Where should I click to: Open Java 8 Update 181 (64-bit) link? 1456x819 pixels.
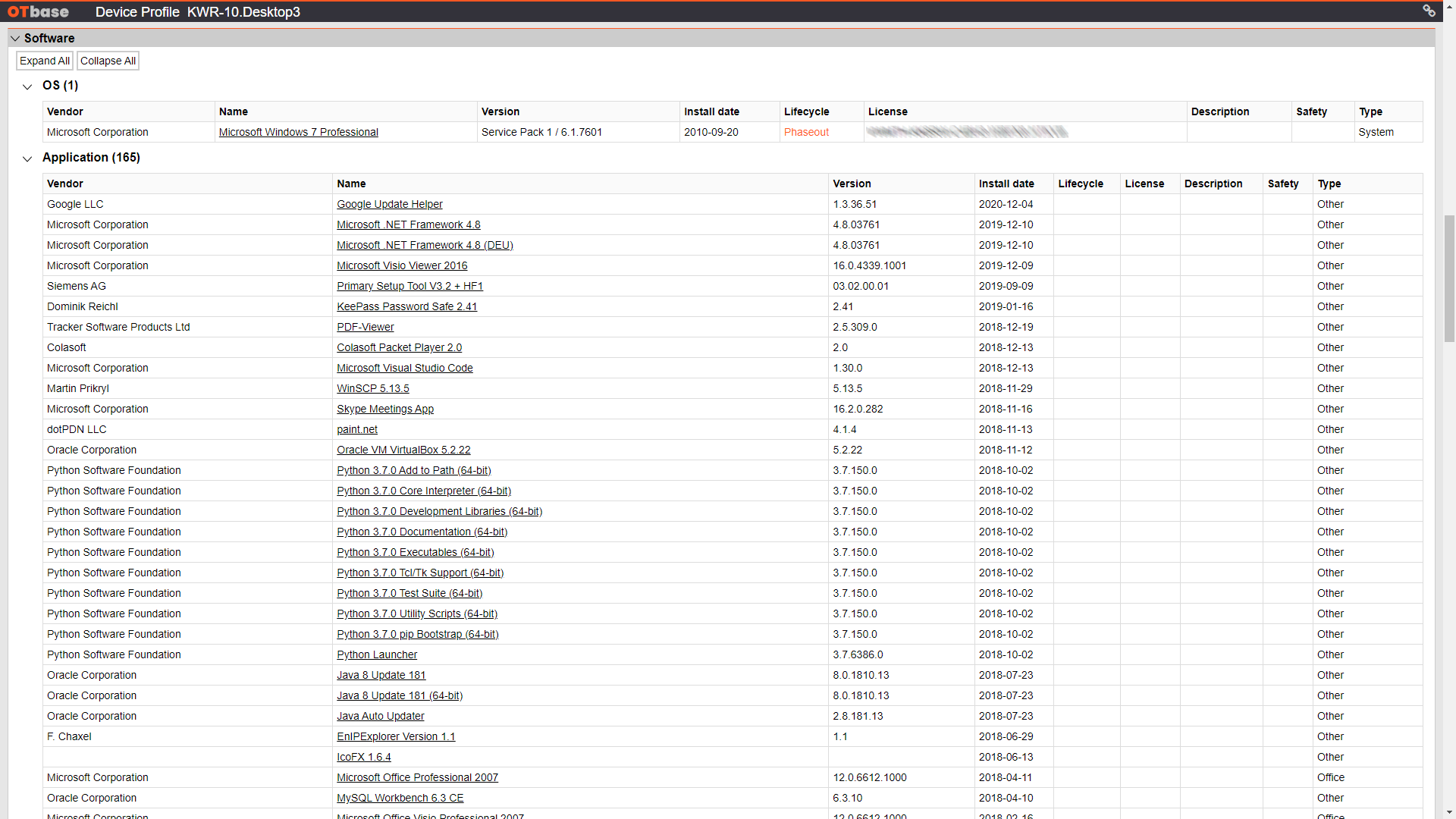[x=400, y=695]
